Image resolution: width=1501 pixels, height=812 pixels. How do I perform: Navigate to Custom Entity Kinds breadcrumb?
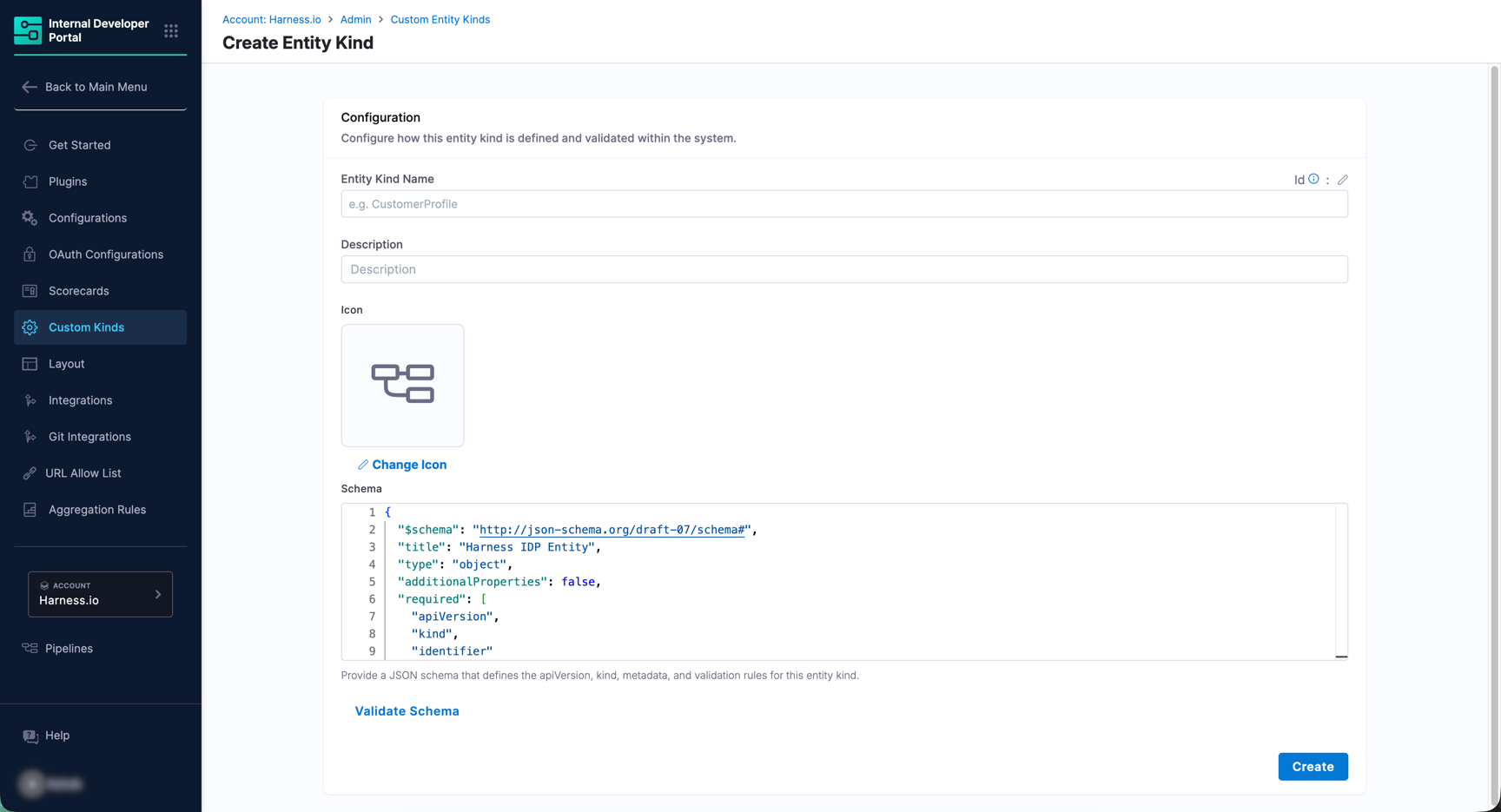click(440, 19)
